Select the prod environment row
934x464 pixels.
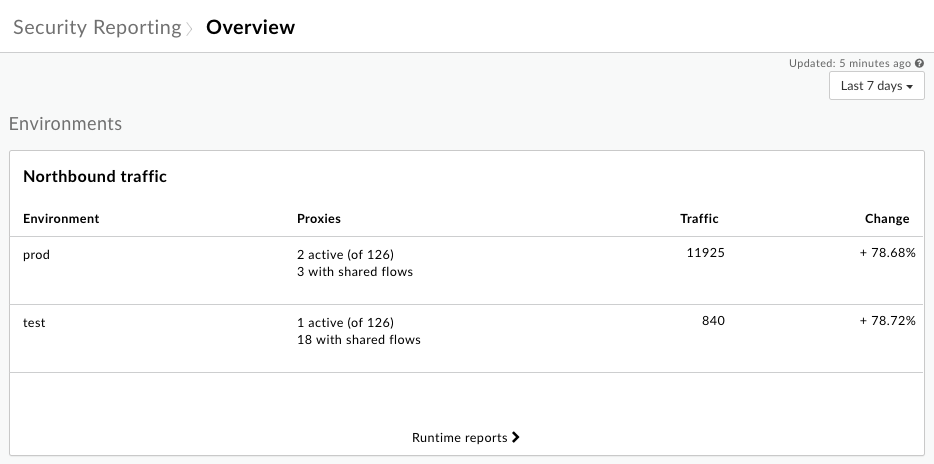(x=36, y=254)
